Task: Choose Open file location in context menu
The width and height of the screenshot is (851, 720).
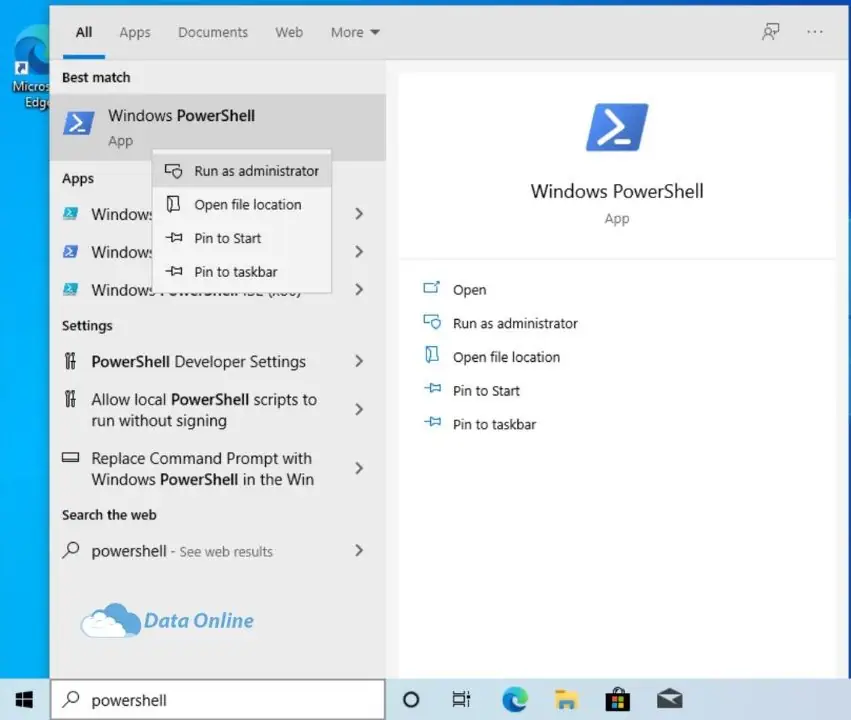Action: tap(242, 205)
